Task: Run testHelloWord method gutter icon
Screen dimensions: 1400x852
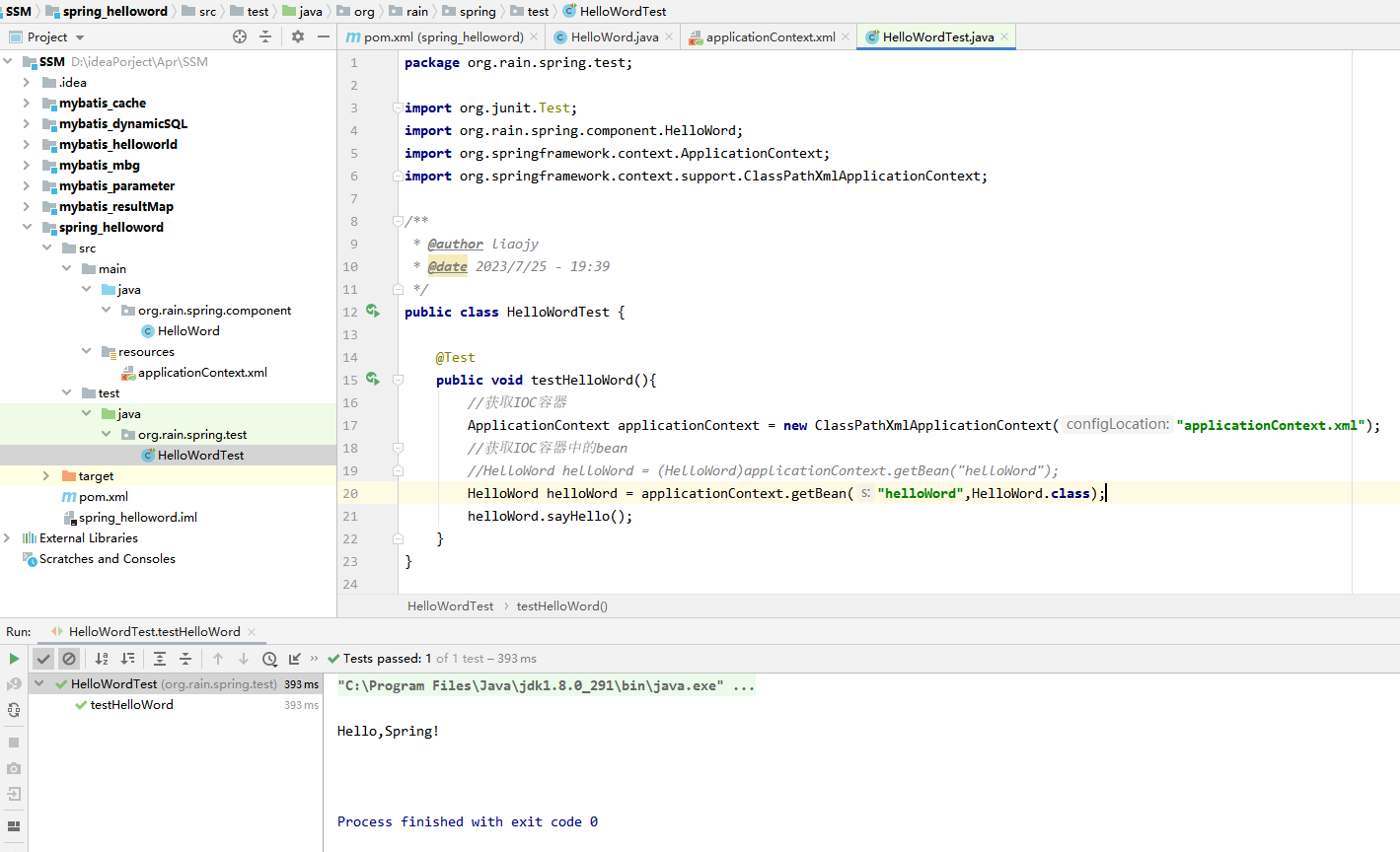Action: pos(373,379)
